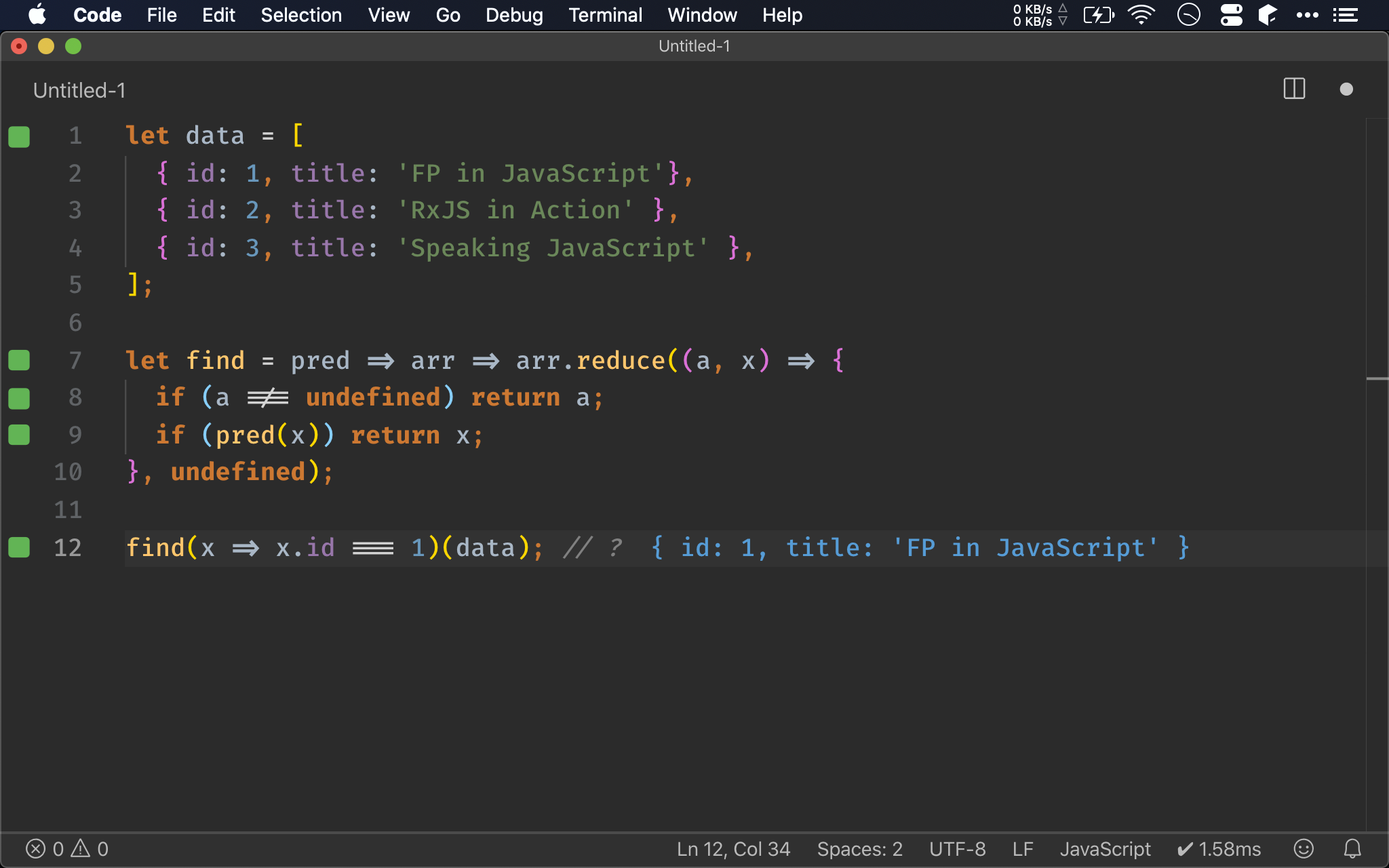Screen dimensions: 1389x868
Task: Click the 'Speaking JavaScript' string
Action: pyautogui.click(x=553, y=248)
